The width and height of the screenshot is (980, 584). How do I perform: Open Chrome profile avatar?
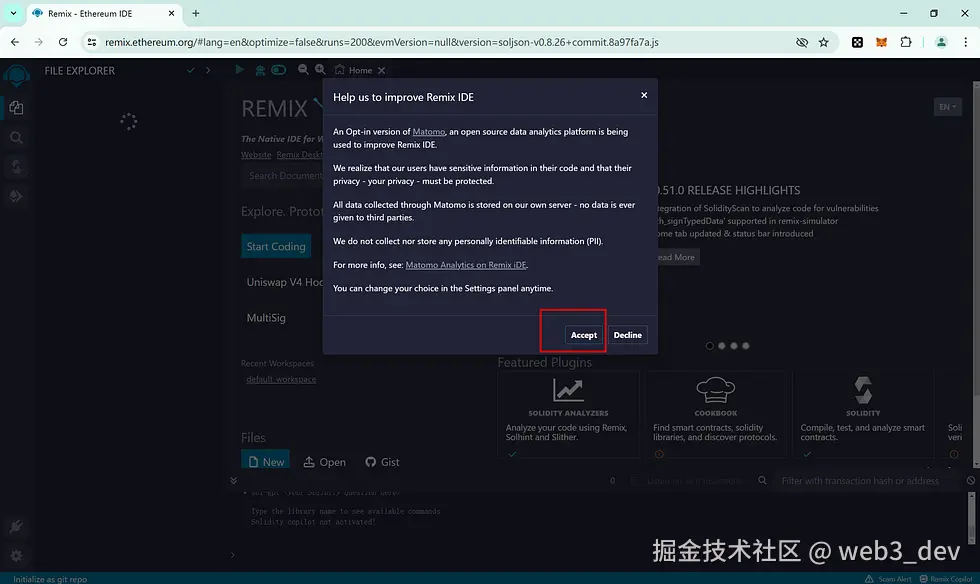coord(941,42)
